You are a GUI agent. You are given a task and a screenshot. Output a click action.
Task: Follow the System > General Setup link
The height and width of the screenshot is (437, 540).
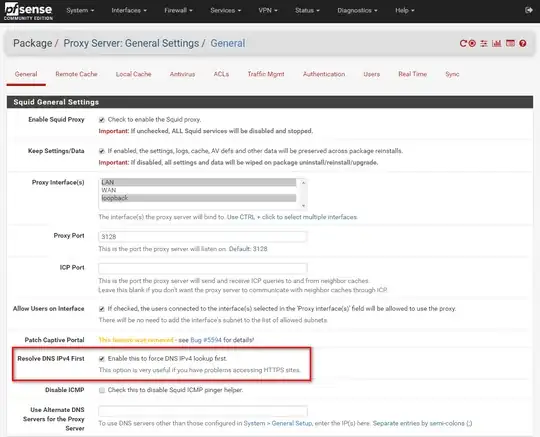point(278,423)
